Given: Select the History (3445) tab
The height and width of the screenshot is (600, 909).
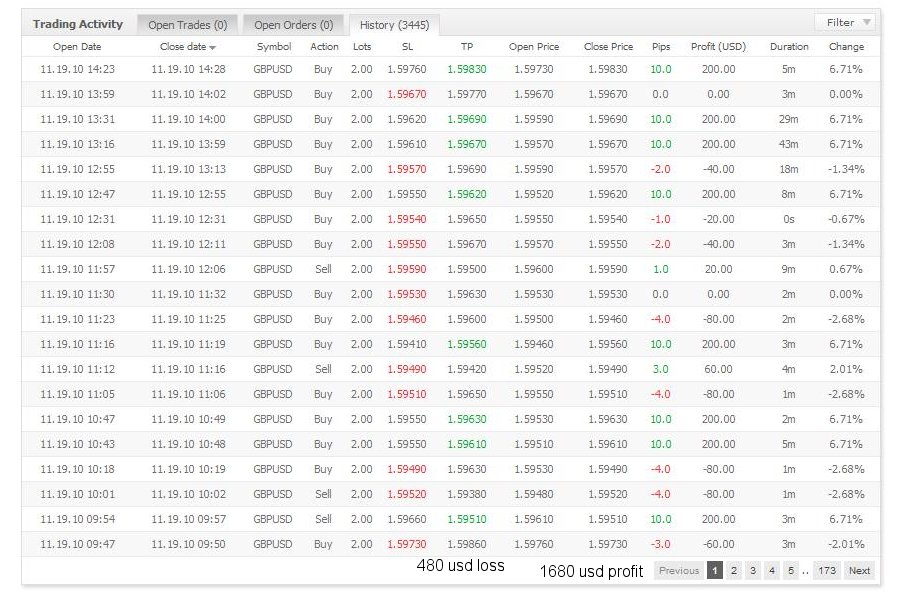Looking at the screenshot, I should (394, 25).
